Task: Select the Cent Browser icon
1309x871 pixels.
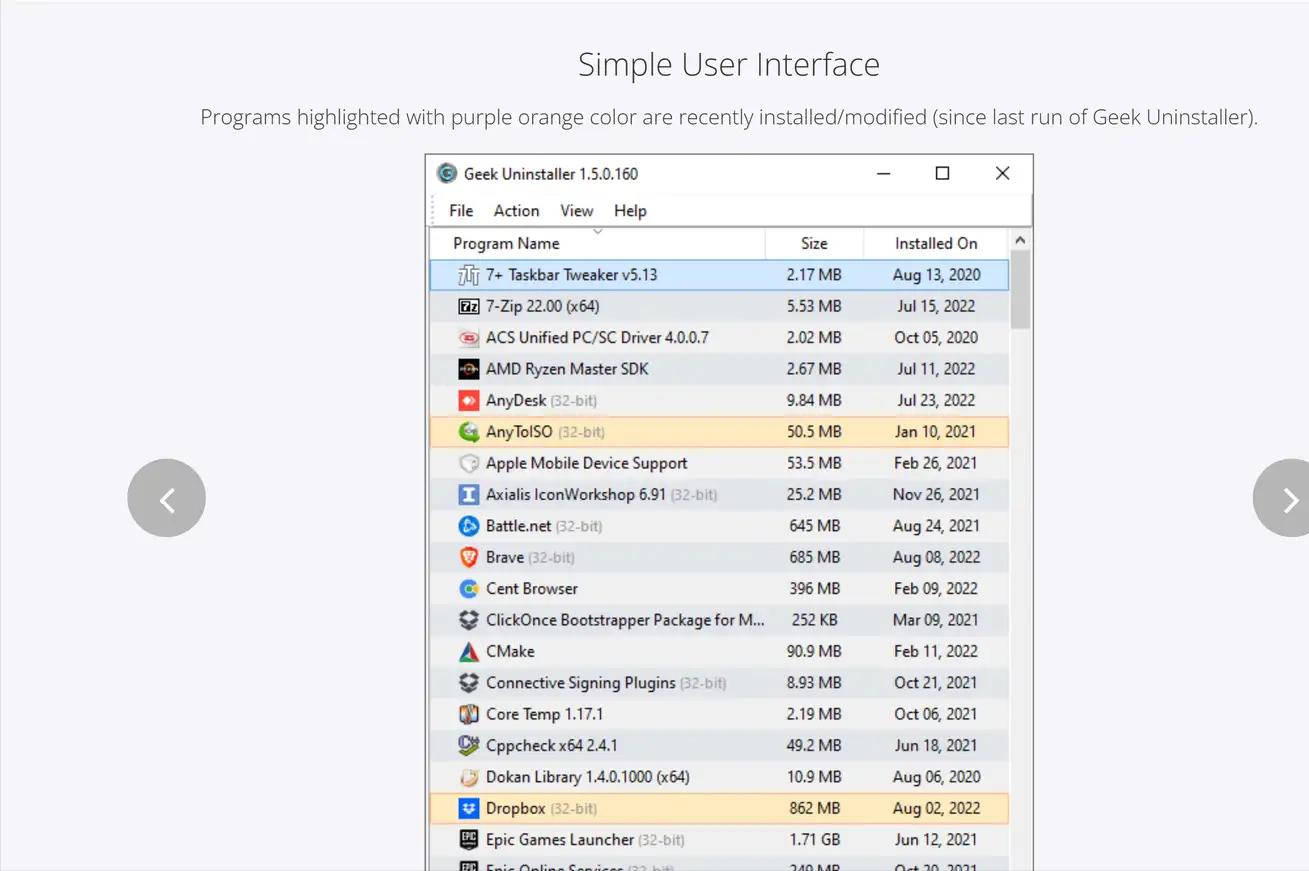Action: click(468, 589)
